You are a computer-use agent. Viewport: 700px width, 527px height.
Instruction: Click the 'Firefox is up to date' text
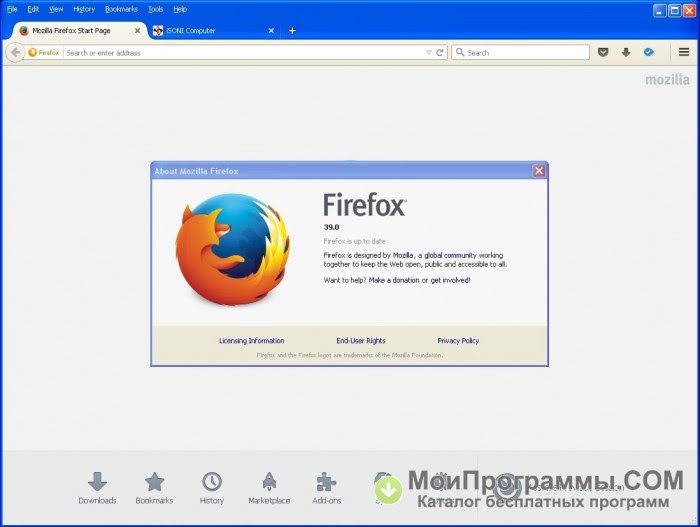pyautogui.click(x=354, y=241)
